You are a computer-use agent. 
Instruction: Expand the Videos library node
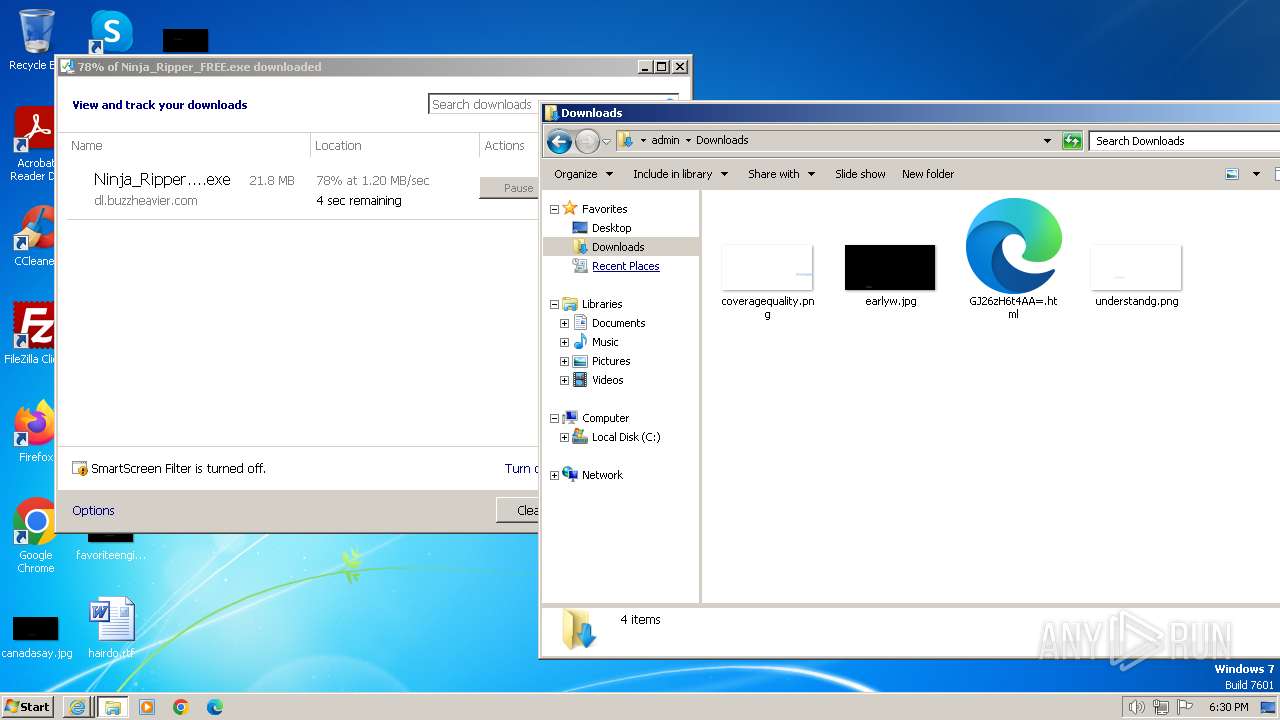tap(564, 380)
